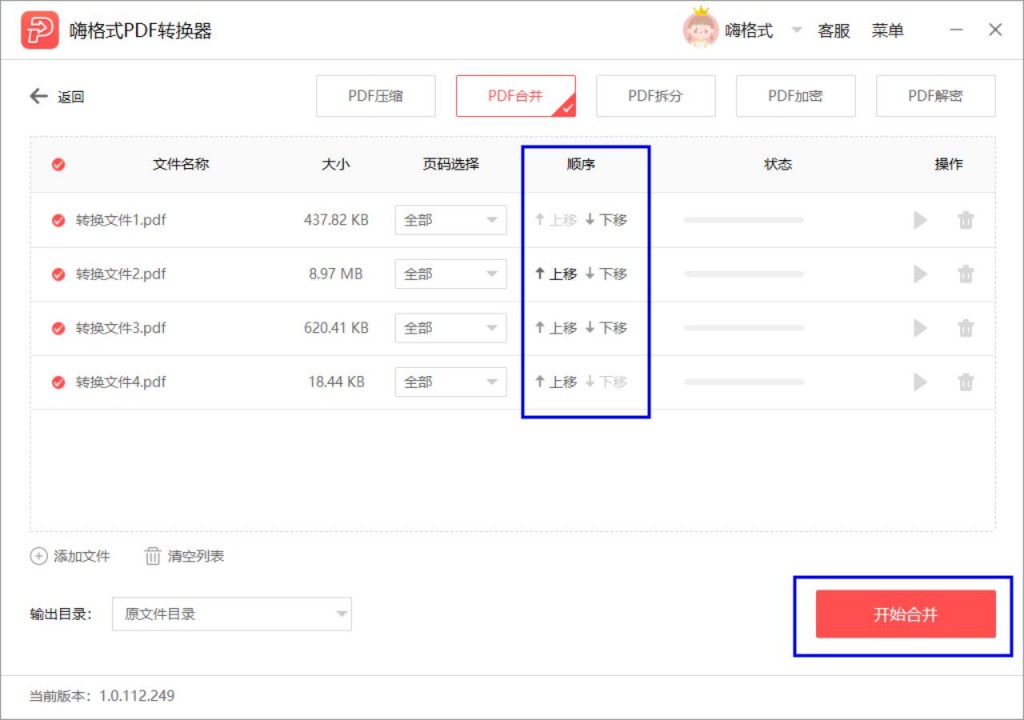Image resolution: width=1024 pixels, height=720 pixels.
Task: Move 转换文件4.pdf up with 上移
Action: point(556,382)
